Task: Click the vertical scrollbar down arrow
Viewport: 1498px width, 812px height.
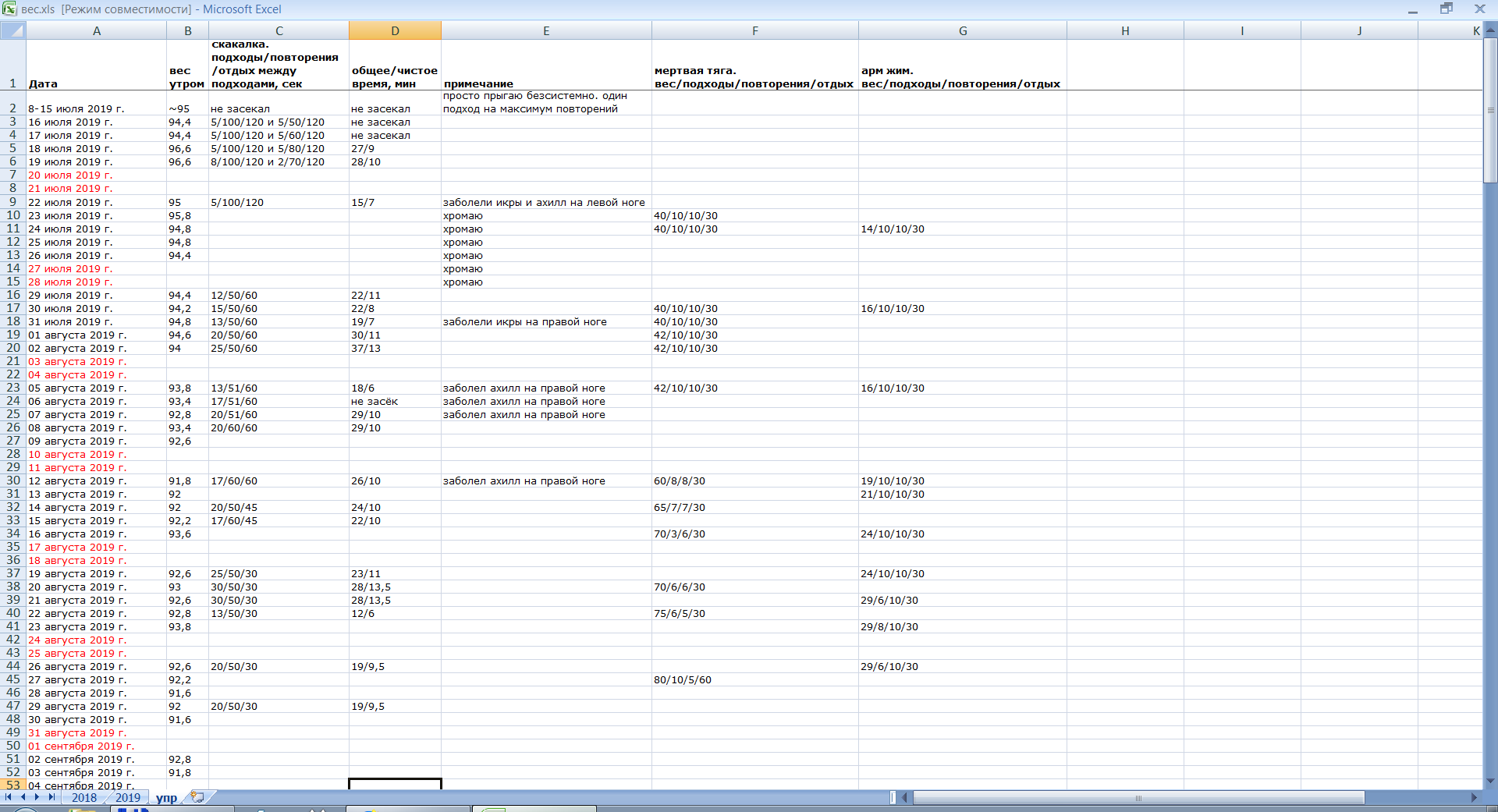Action: pyautogui.click(x=1490, y=781)
